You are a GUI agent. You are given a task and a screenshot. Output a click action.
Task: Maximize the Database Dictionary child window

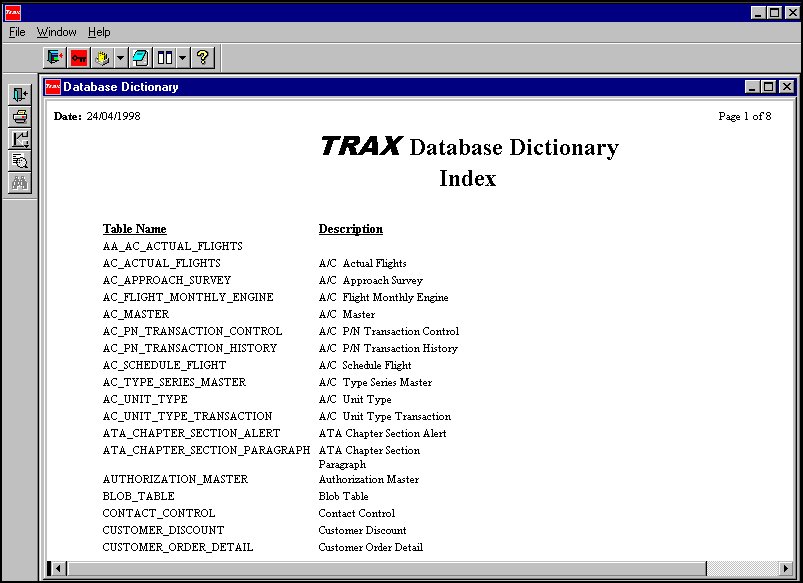[769, 87]
